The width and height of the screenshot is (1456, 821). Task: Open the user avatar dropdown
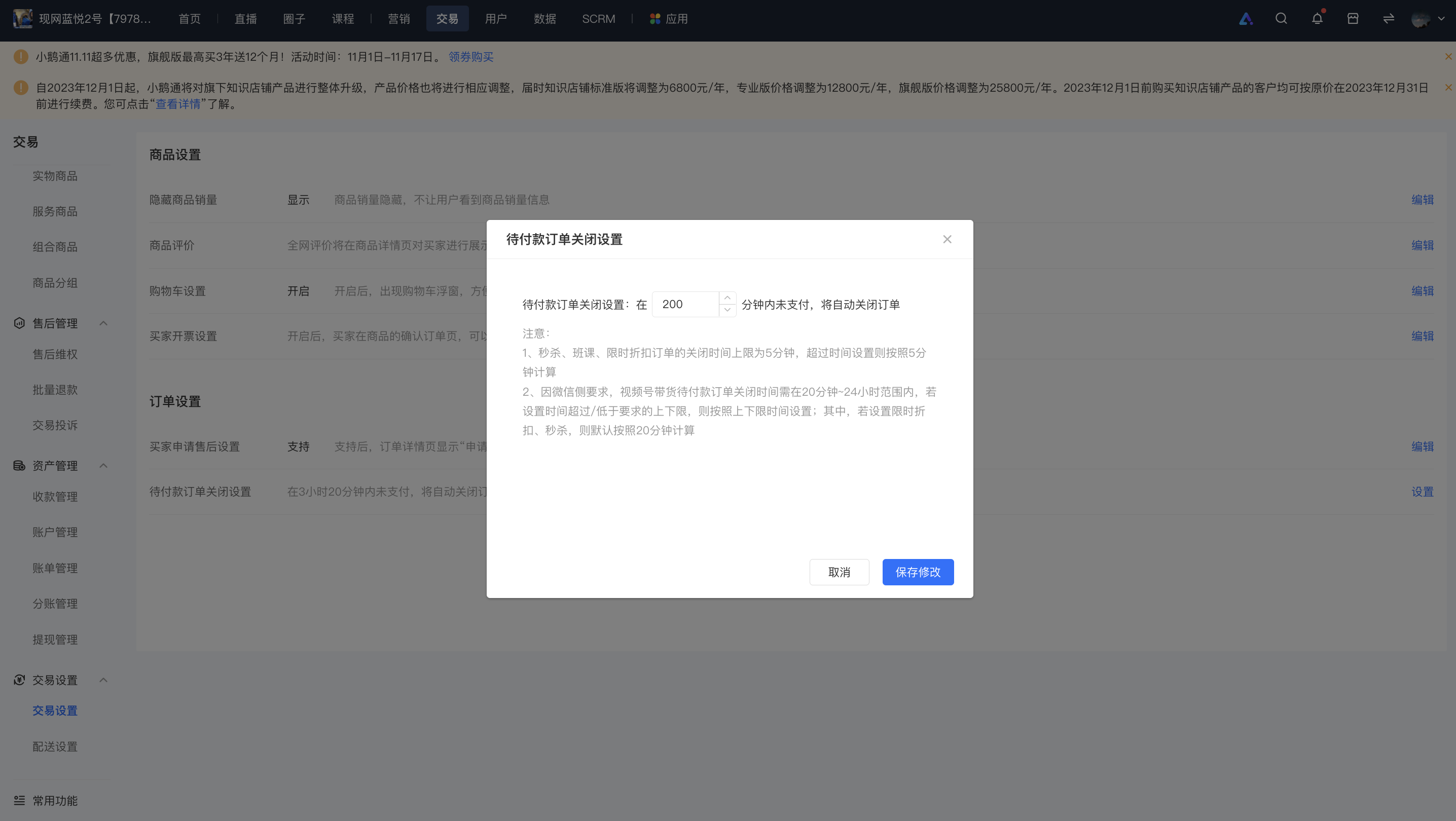click(1428, 19)
